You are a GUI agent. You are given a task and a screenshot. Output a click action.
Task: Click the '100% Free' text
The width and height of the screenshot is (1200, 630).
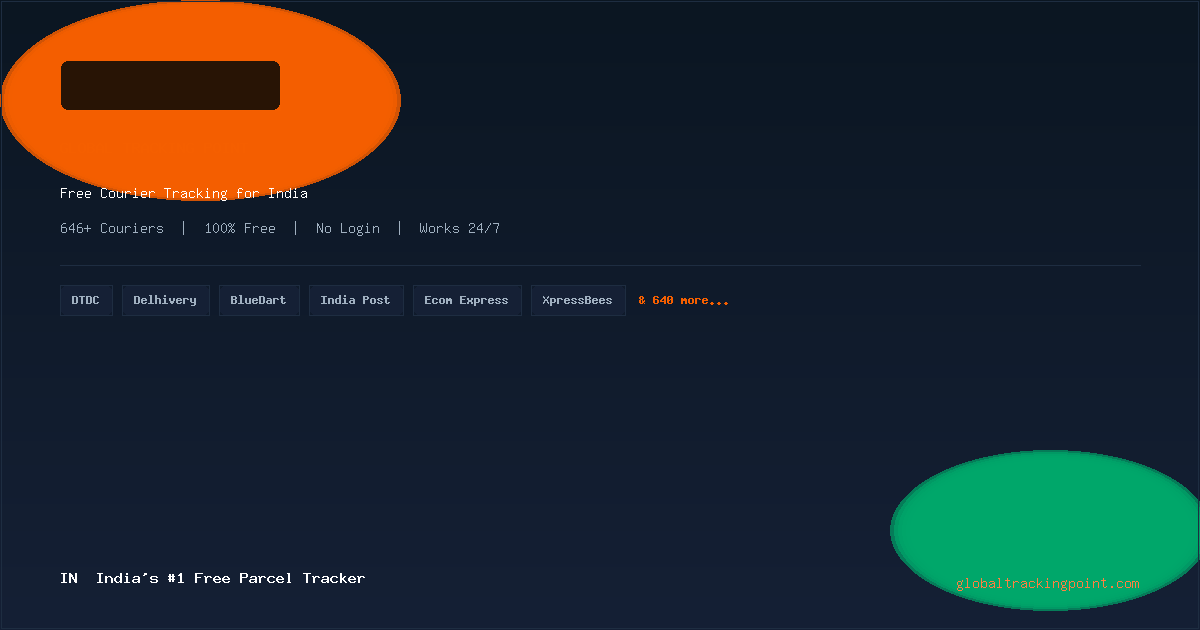click(240, 228)
